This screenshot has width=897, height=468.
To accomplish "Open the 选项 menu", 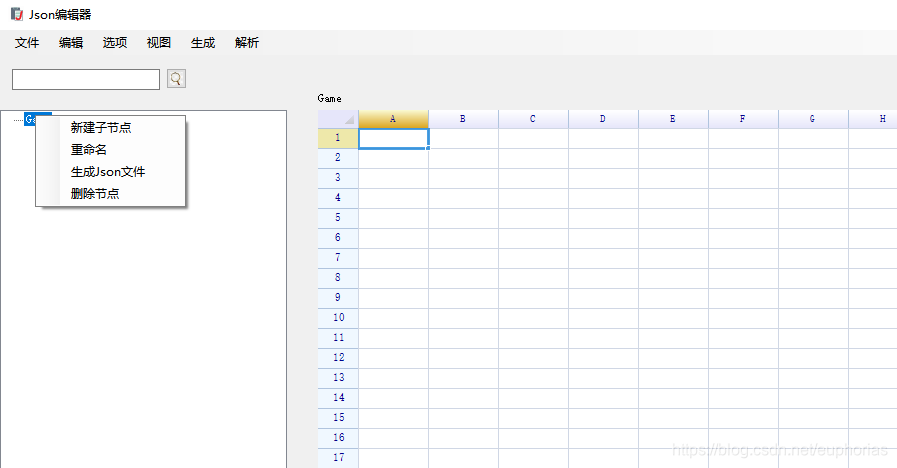I will coord(115,43).
